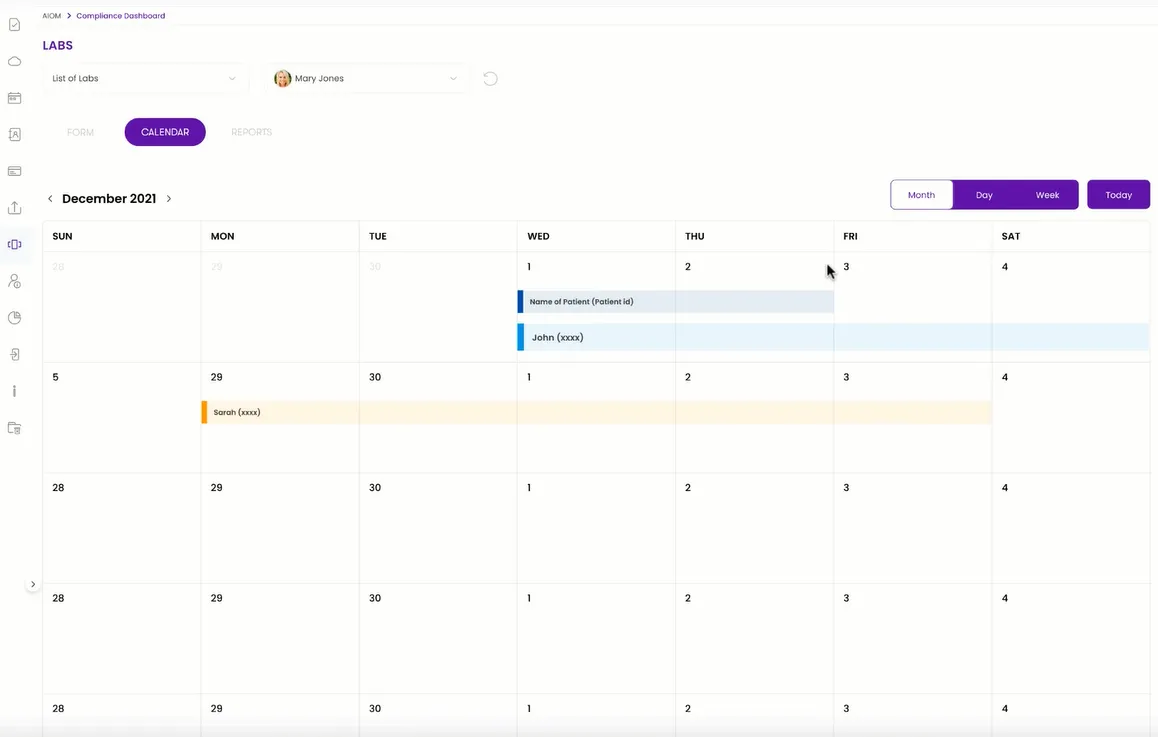The image size is (1158, 737).
Task: Switch to the FORM tab
Action: click(80, 132)
